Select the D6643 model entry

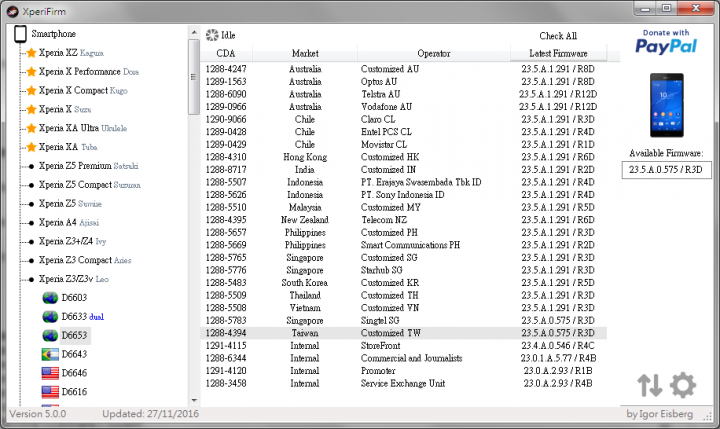(74, 354)
